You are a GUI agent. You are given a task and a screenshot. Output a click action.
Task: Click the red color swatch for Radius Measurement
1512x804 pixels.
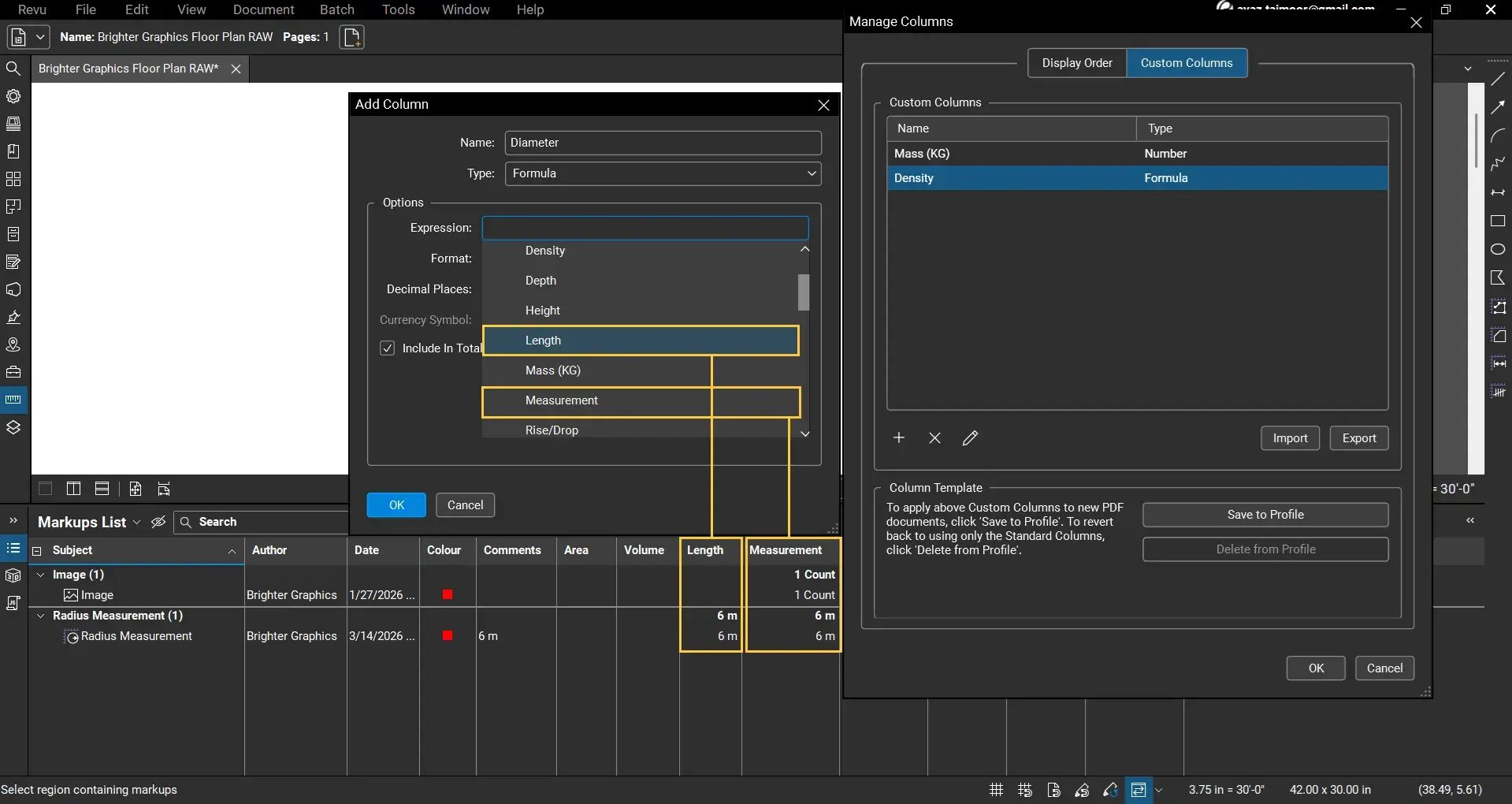(x=448, y=635)
